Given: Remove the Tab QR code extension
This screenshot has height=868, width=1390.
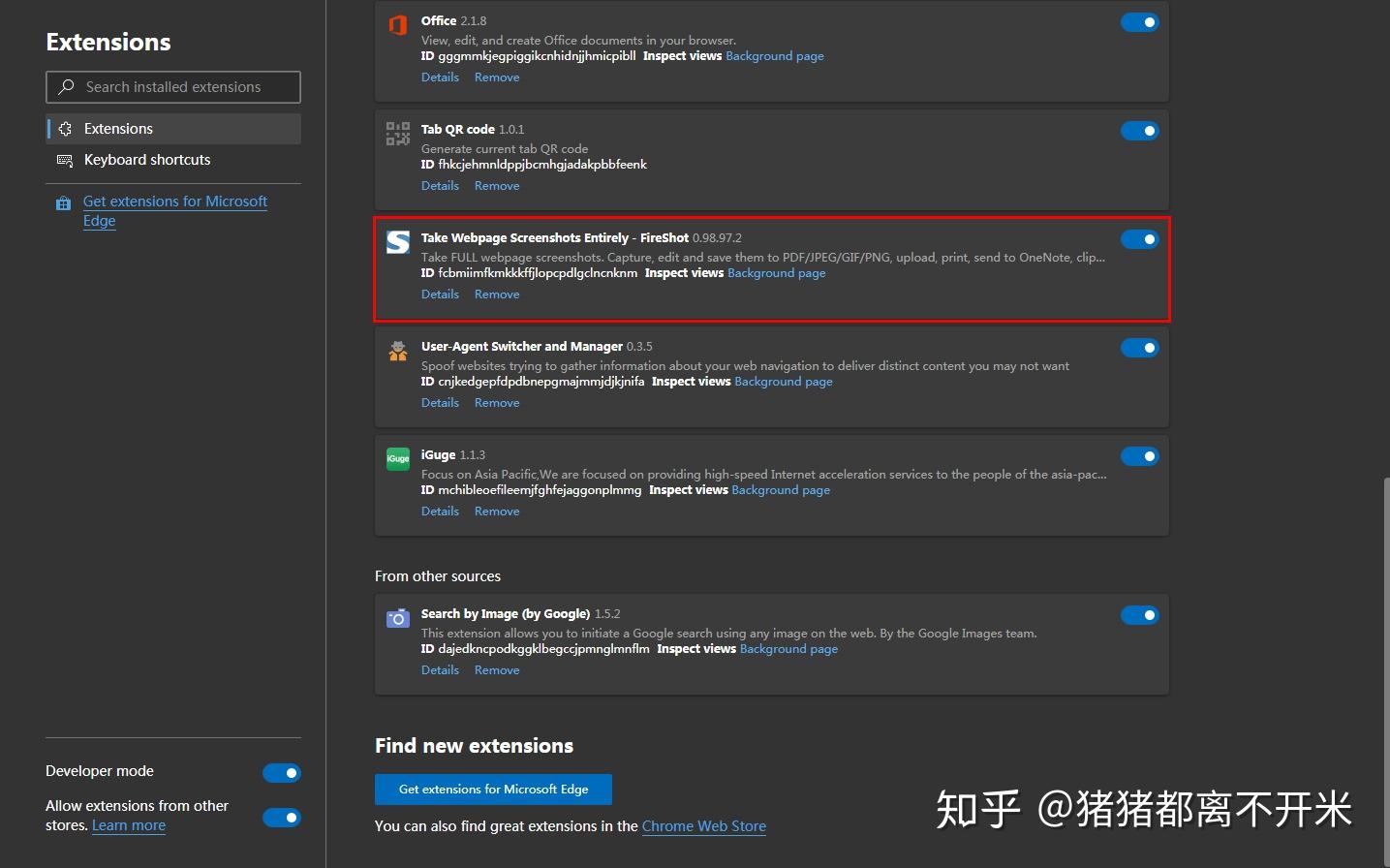Looking at the screenshot, I should [x=497, y=186].
